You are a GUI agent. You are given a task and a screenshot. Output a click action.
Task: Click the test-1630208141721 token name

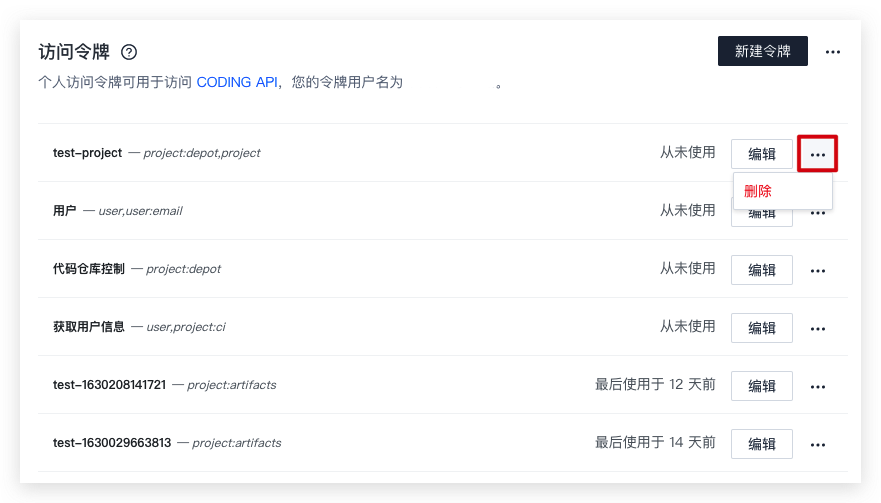(110, 384)
